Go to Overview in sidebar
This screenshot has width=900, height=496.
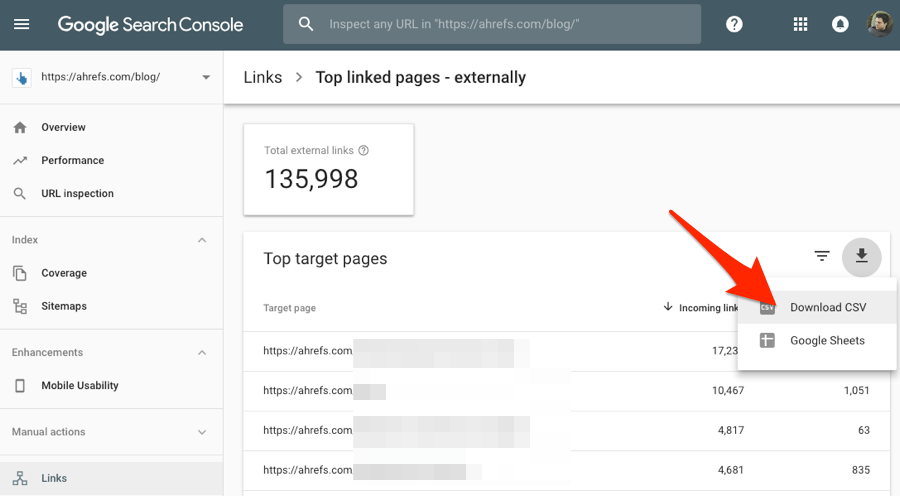(63, 127)
